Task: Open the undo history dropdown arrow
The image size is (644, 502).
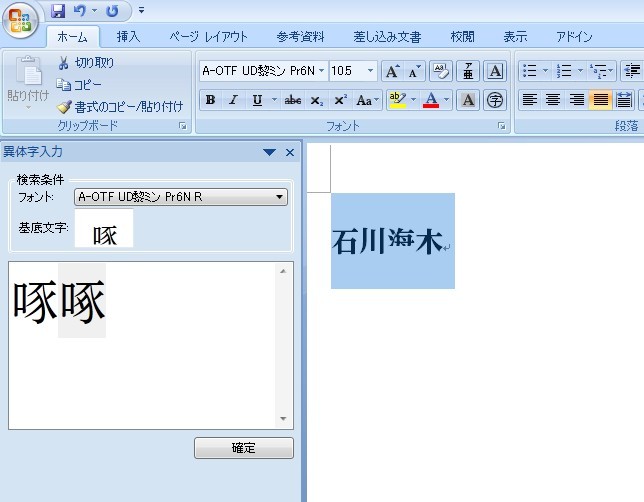Action: point(94,11)
